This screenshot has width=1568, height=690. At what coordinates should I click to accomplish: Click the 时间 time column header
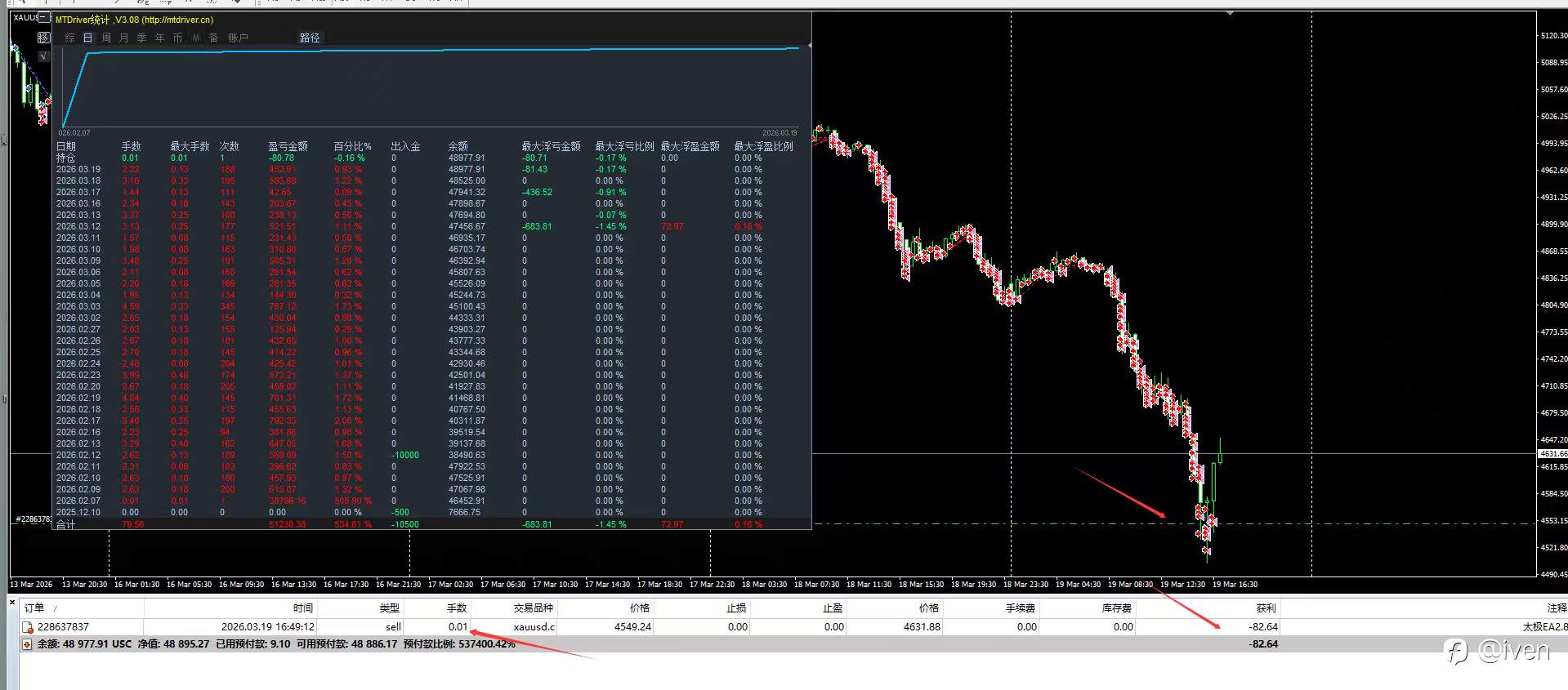303,608
